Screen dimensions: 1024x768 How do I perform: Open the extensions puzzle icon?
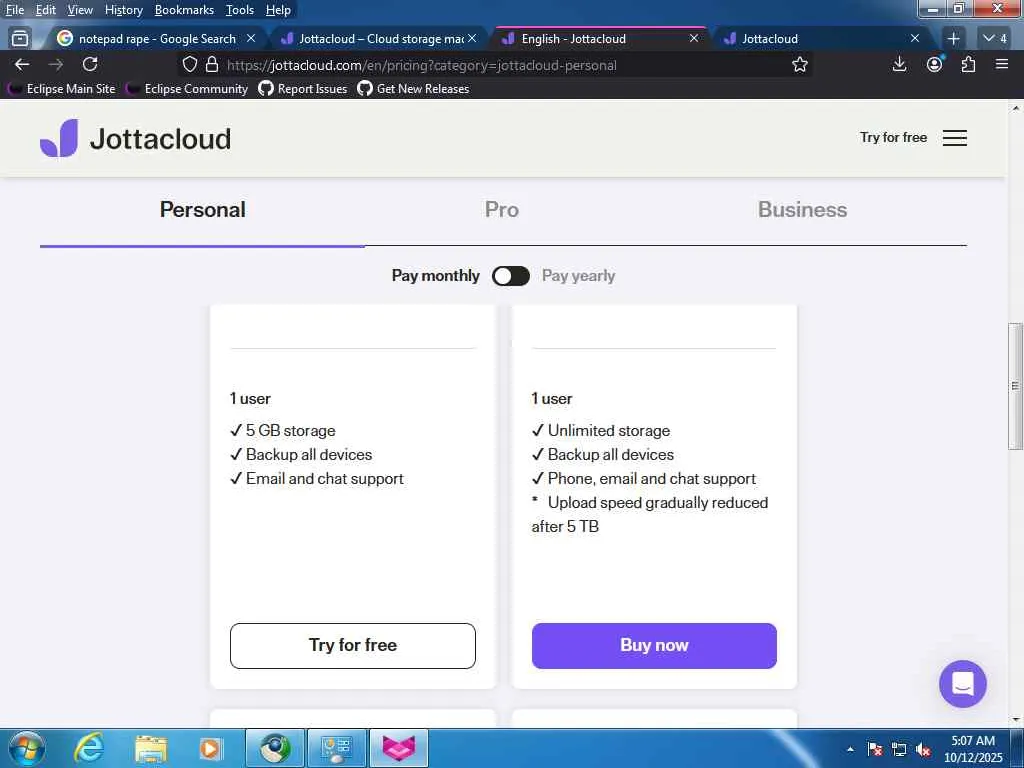coord(968,64)
